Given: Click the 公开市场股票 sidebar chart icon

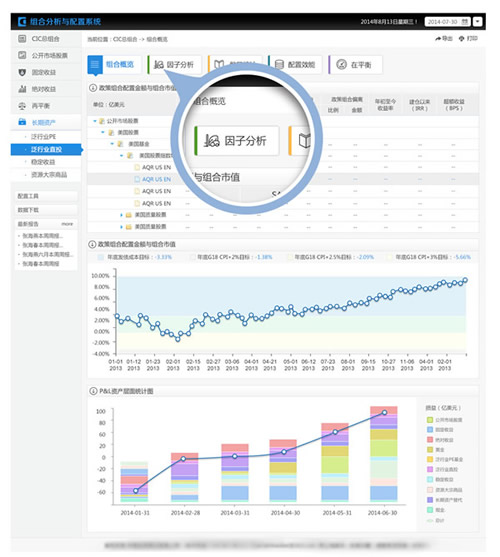Looking at the screenshot, I should [x=22, y=55].
